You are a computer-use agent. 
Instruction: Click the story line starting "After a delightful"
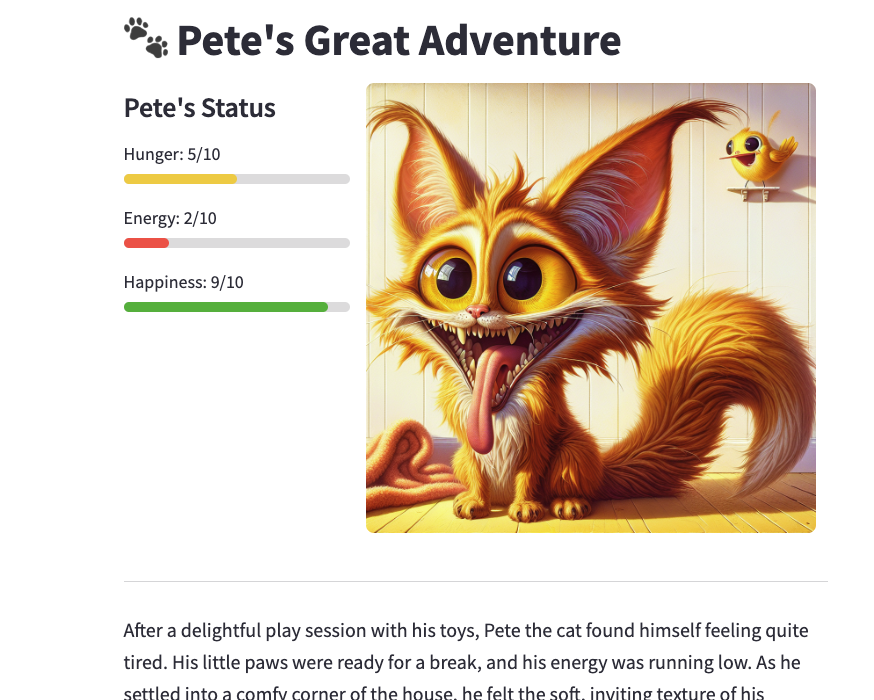coord(465,631)
